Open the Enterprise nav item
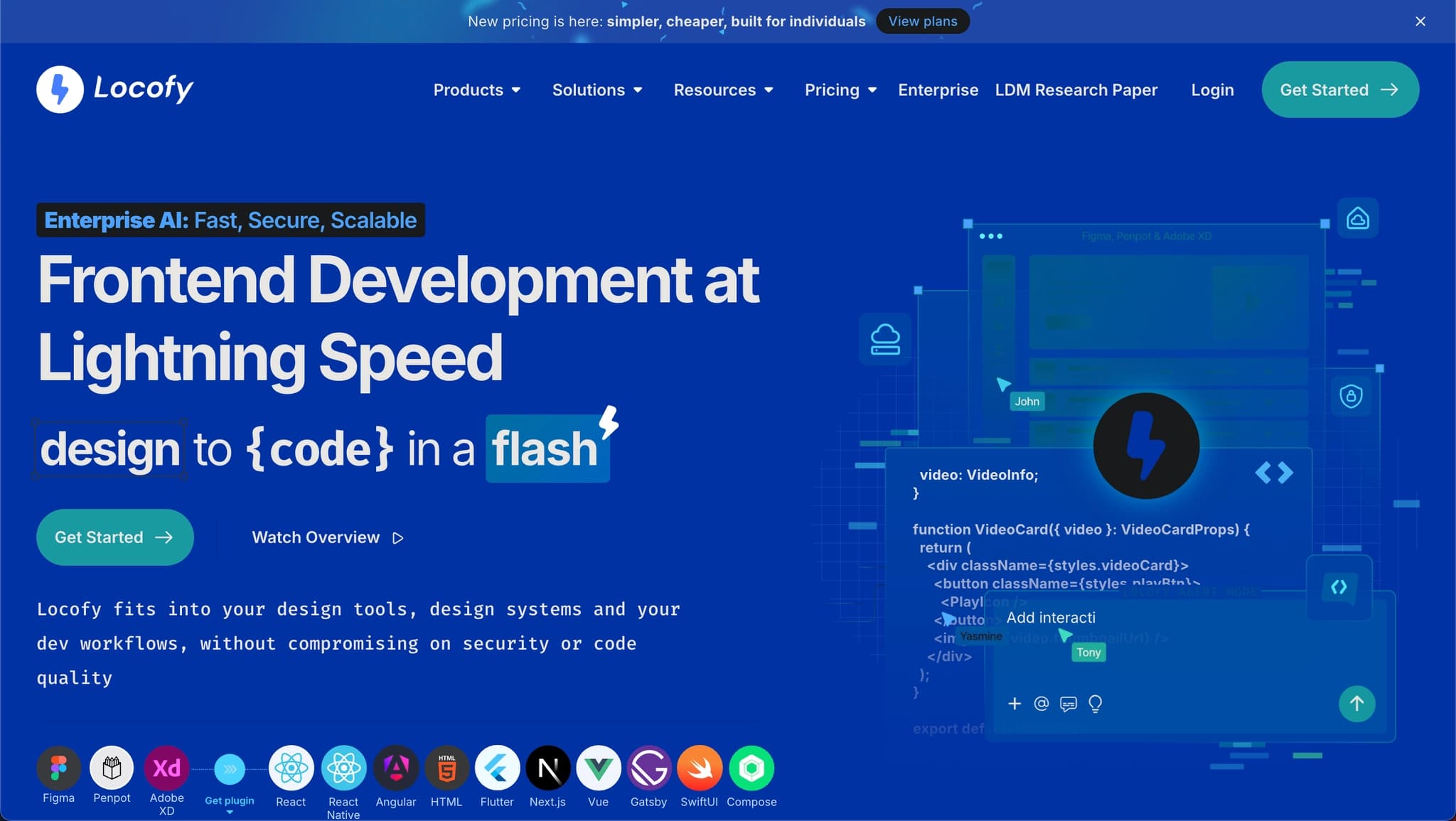The height and width of the screenshot is (821, 1456). point(938,90)
